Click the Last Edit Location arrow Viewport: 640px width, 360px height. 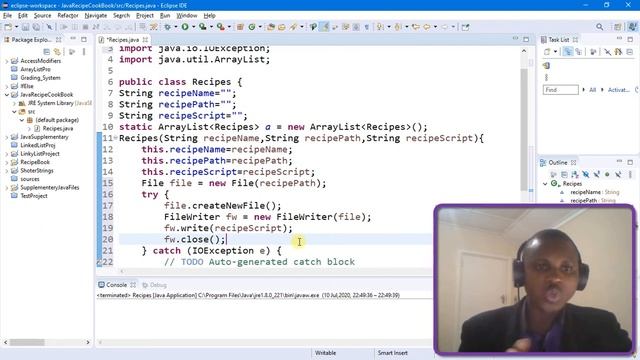[416, 27]
